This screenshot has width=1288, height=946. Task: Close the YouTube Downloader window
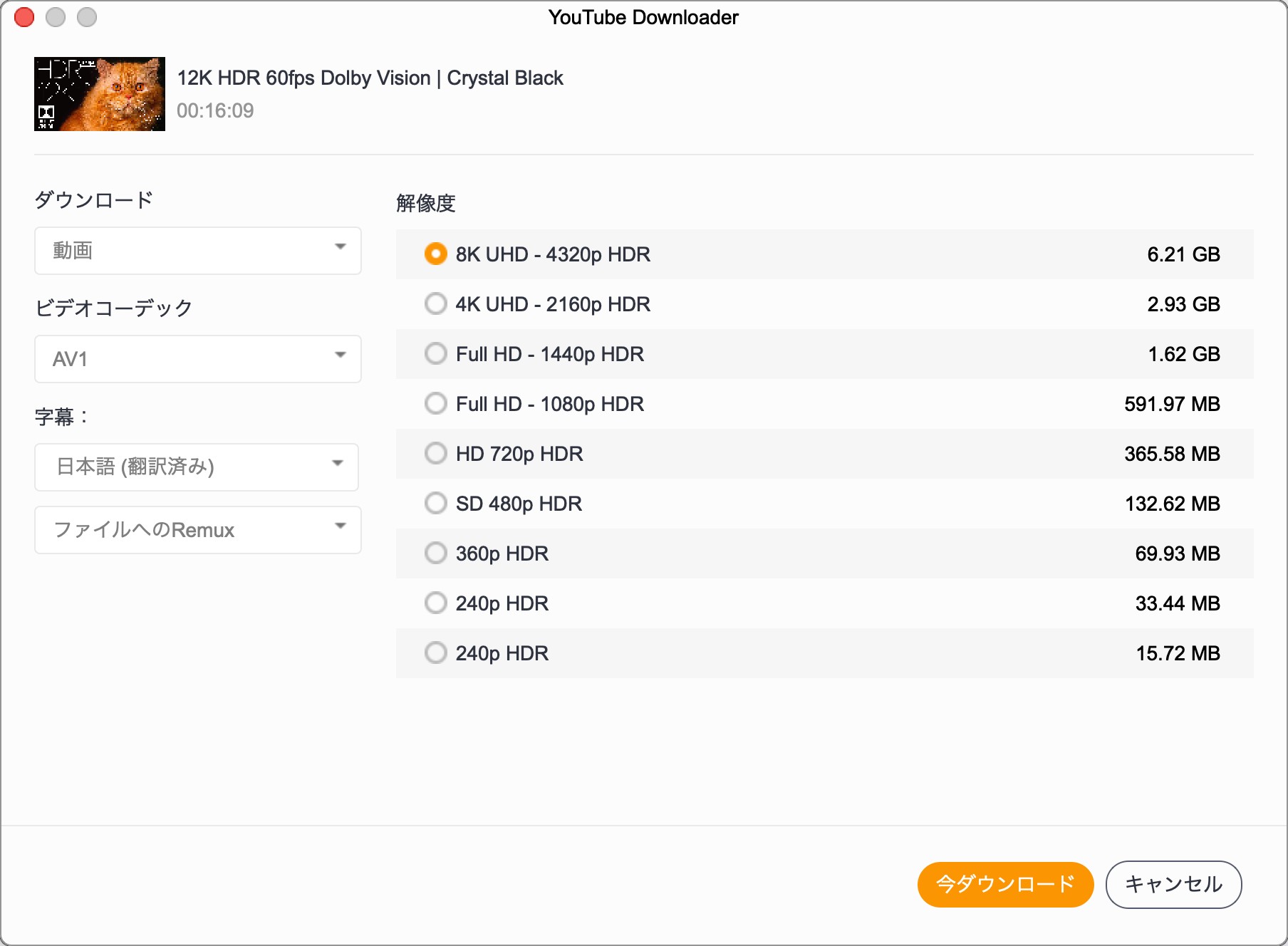coord(24,17)
